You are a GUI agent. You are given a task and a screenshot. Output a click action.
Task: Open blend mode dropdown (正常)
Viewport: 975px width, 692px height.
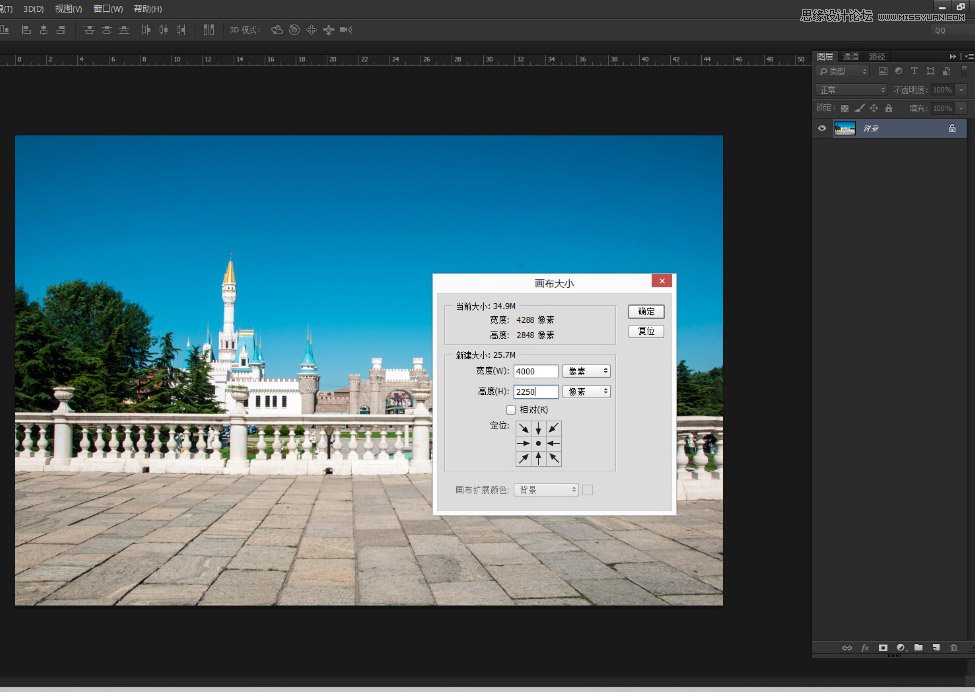pos(851,90)
